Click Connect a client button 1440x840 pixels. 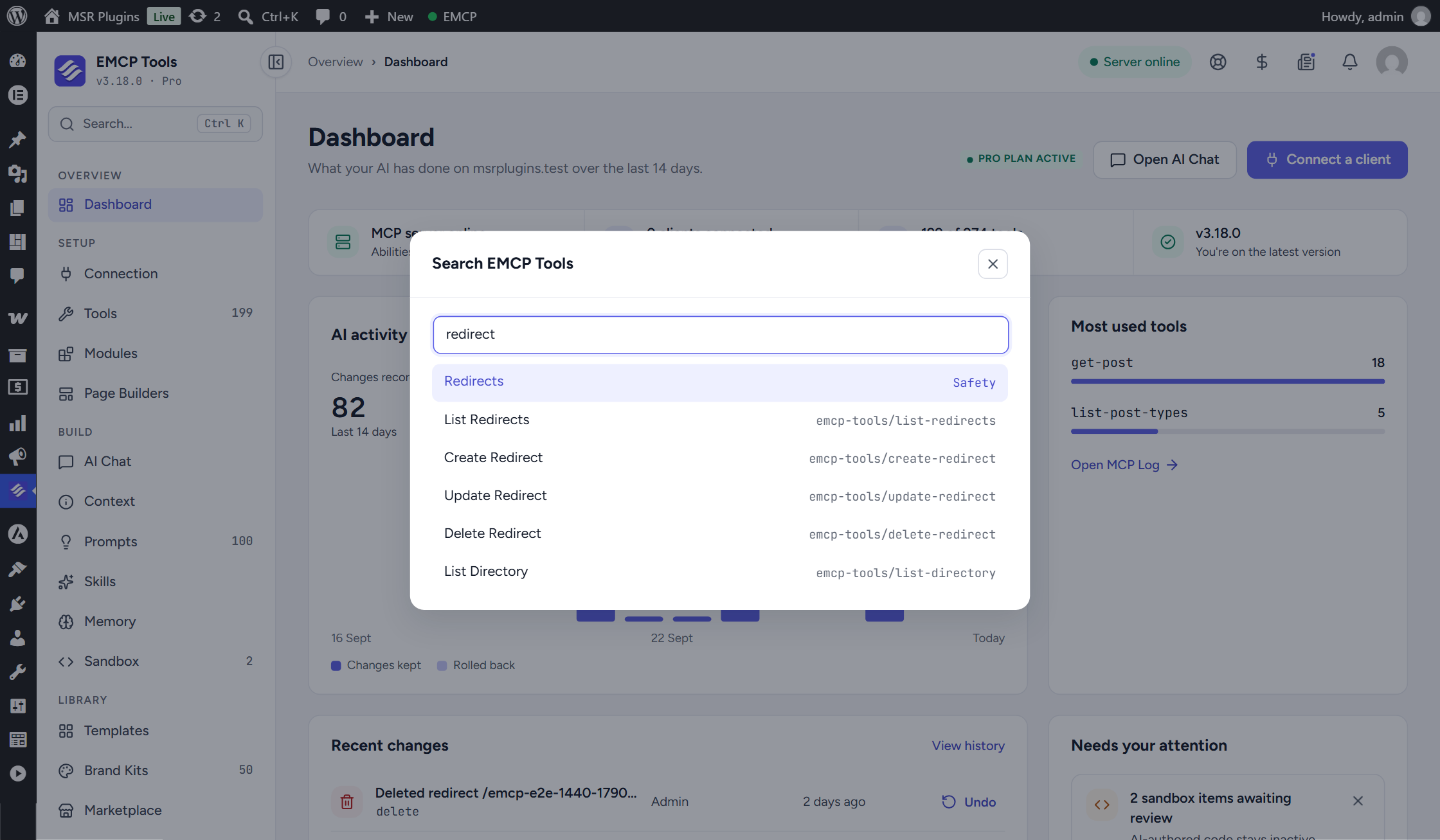click(1327, 160)
